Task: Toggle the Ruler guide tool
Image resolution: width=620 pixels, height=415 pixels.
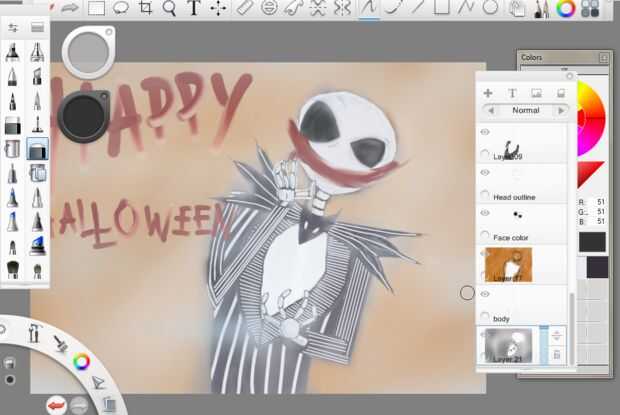Action: pos(244,8)
